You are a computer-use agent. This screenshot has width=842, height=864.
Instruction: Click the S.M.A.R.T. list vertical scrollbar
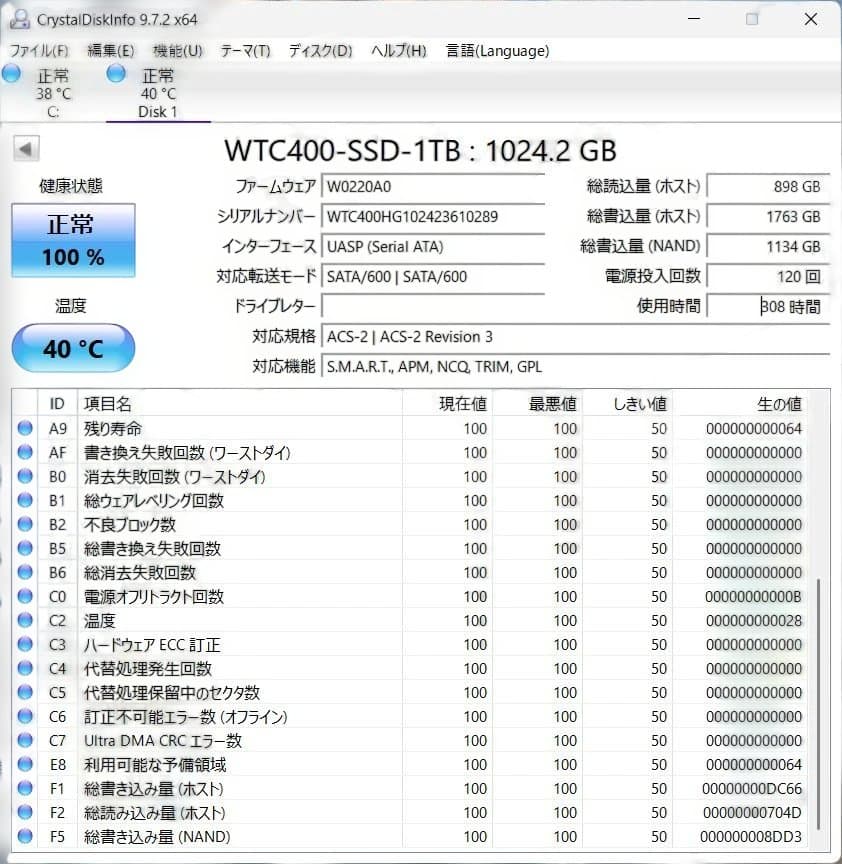point(818,704)
